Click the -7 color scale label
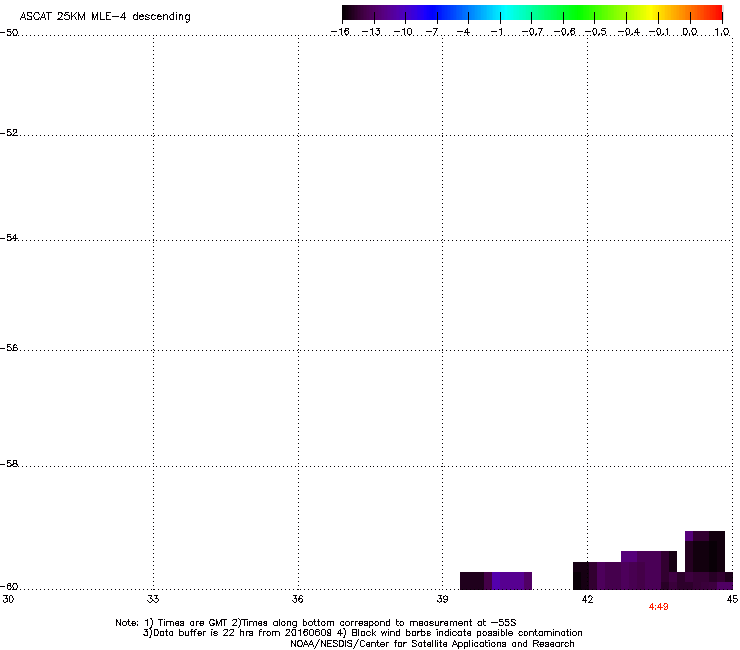This screenshot has height=650, width=740. tap(432, 32)
